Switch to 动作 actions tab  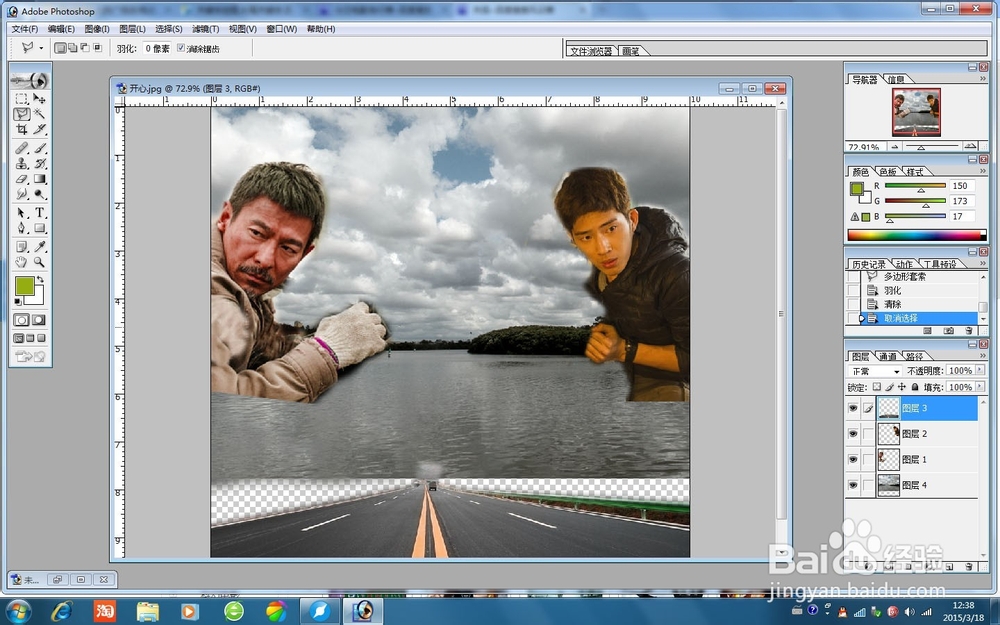(x=904, y=264)
